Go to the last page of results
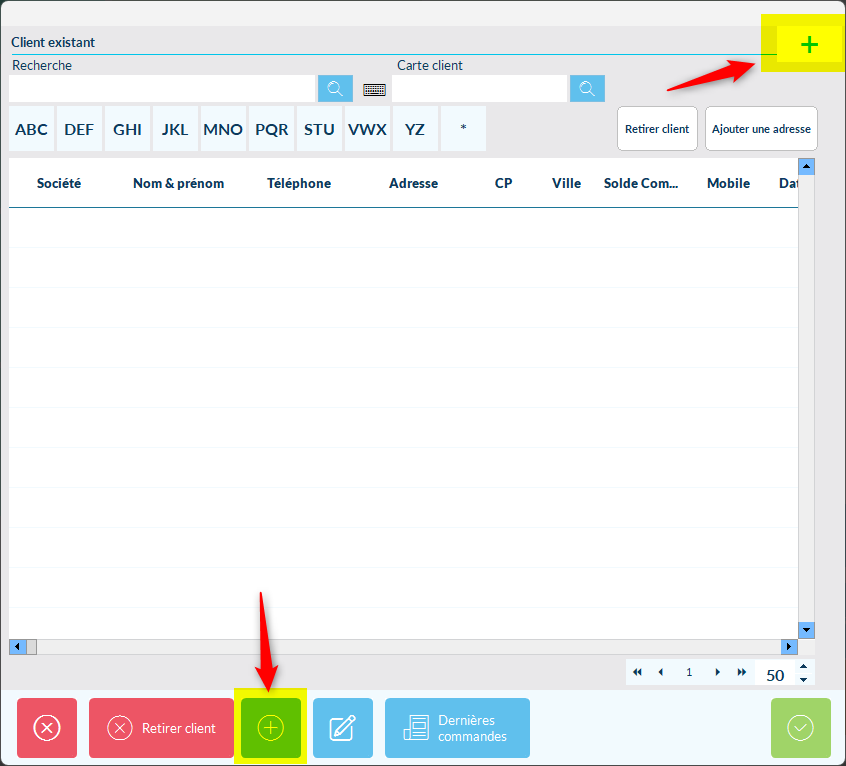The height and width of the screenshot is (766, 846). point(742,672)
